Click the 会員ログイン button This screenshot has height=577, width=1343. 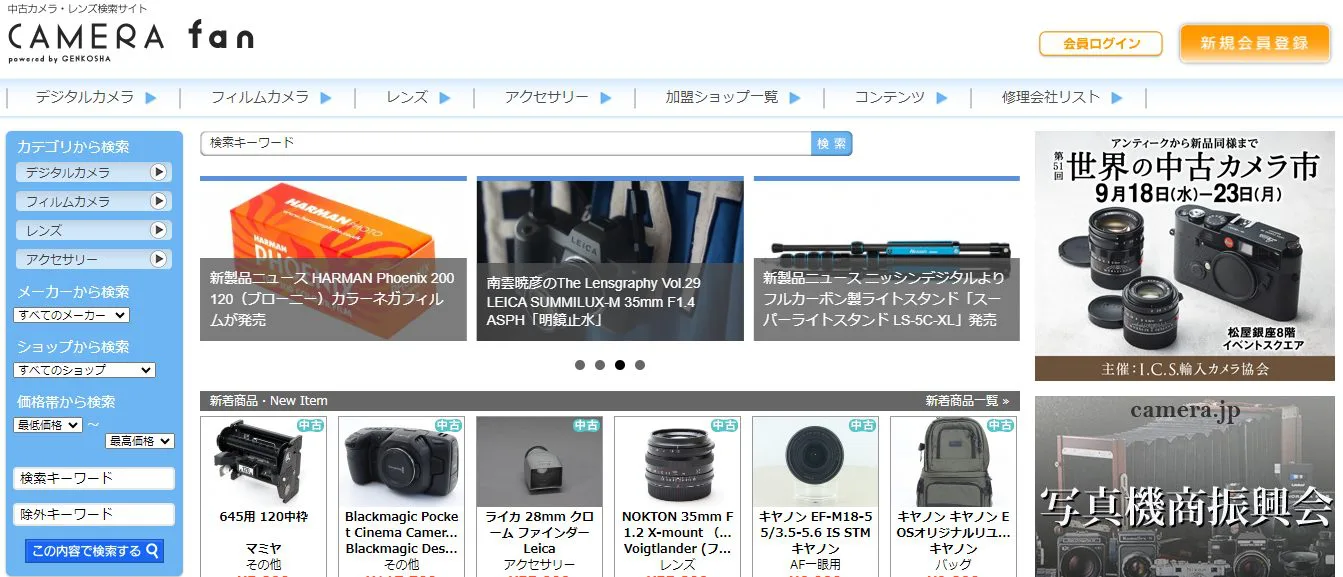pyautogui.click(x=1100, y=44)
